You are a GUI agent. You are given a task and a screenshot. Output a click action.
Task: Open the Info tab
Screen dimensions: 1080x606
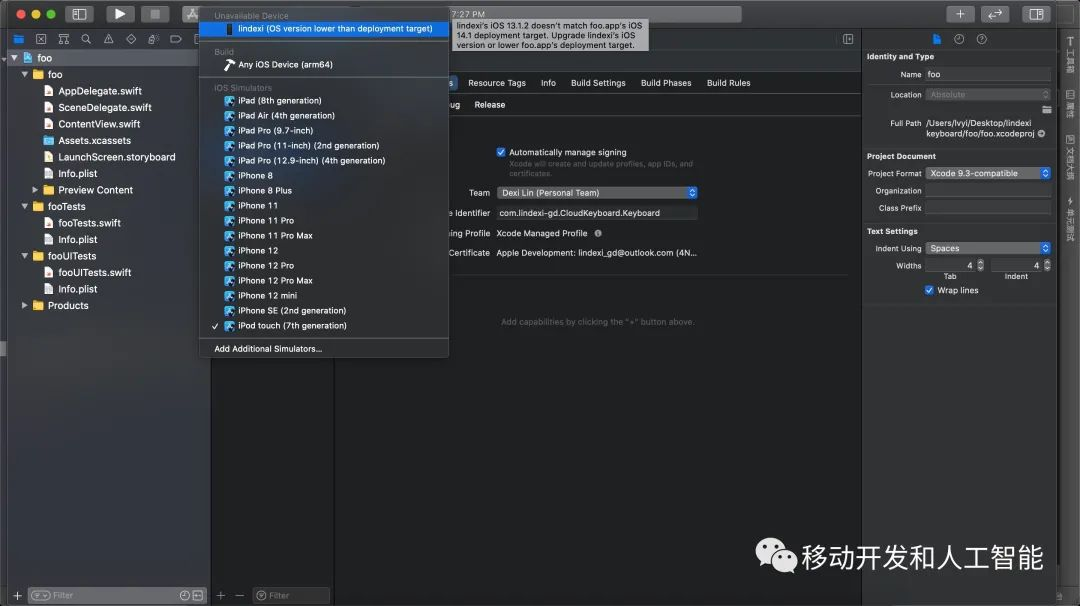(x=548, y=83)
